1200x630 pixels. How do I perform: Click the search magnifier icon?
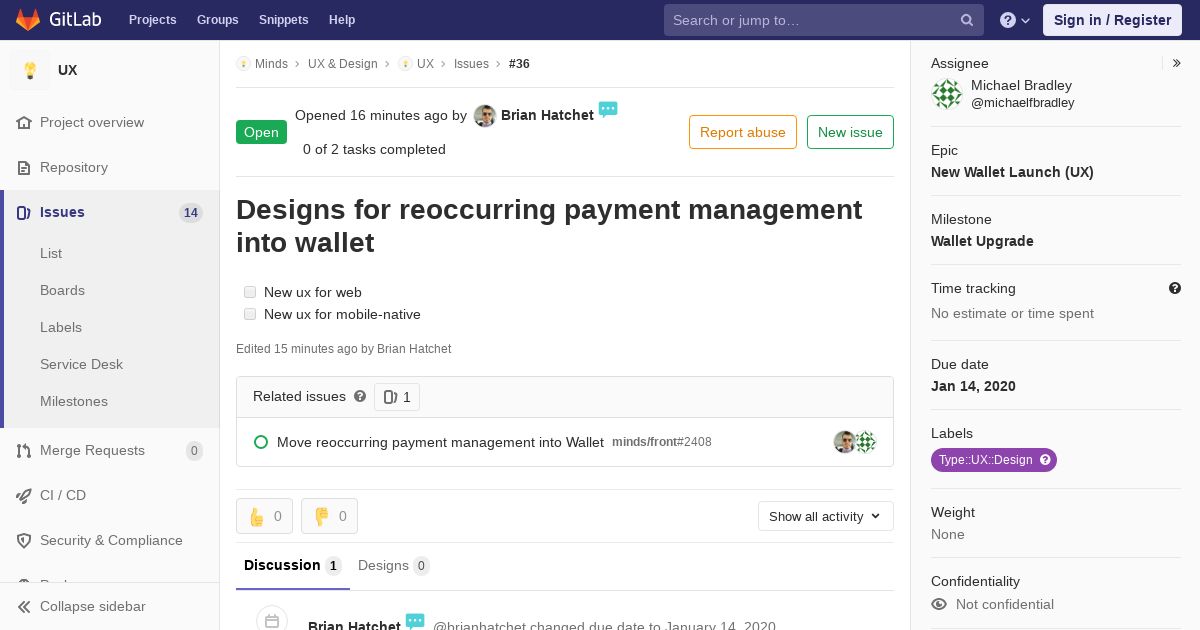coord(967,20)
